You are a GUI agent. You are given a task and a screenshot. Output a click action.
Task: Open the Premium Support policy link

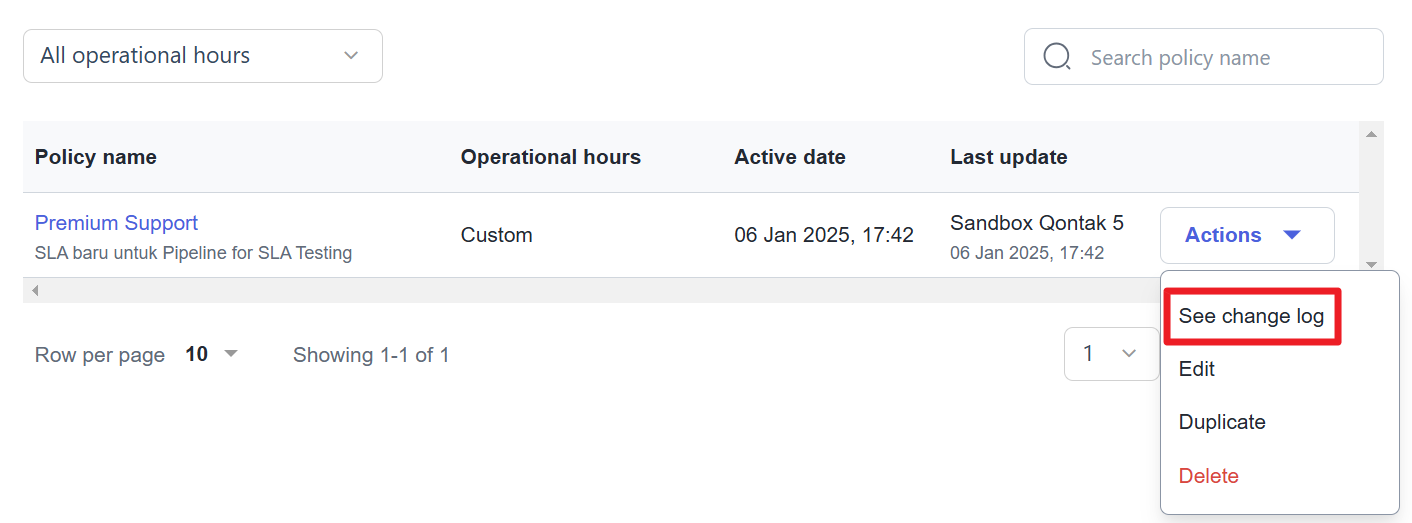[116, 223]
